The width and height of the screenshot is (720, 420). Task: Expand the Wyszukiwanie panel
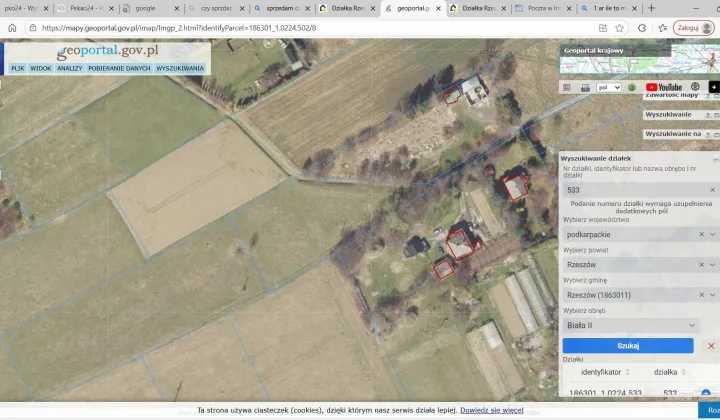(717, 115)
